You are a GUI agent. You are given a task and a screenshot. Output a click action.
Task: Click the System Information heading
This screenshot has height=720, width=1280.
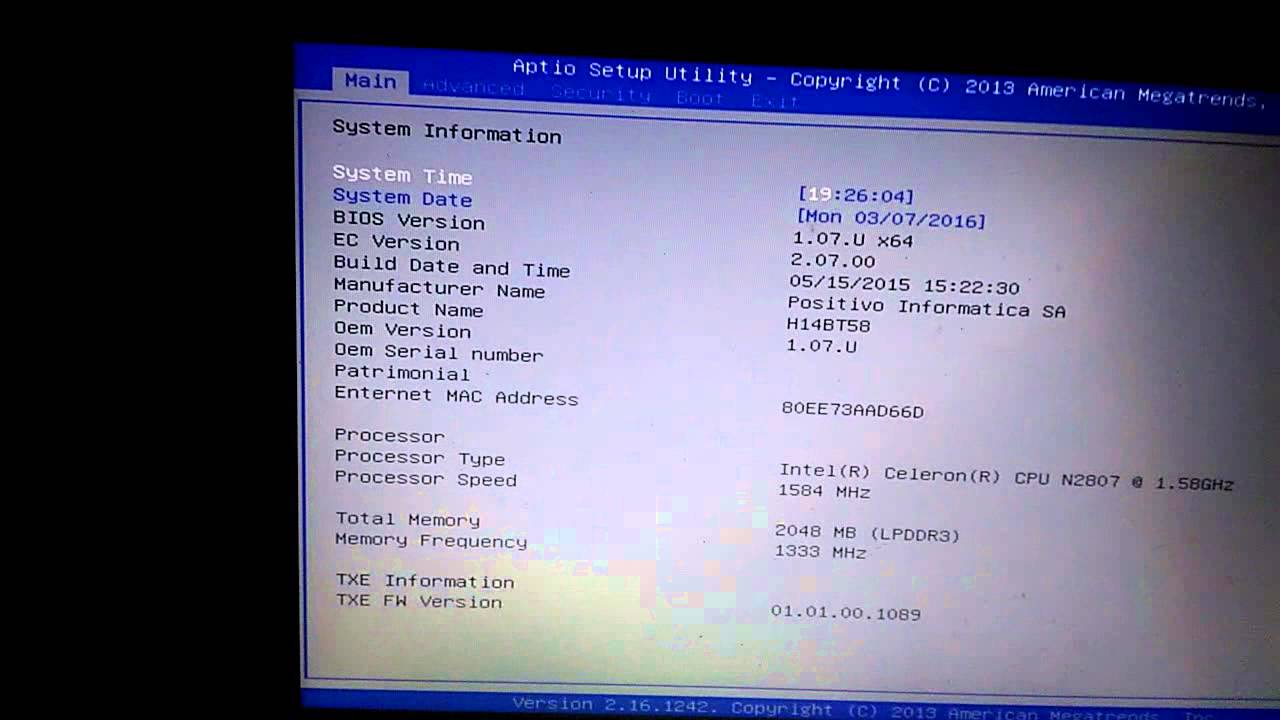click(446, 132)
